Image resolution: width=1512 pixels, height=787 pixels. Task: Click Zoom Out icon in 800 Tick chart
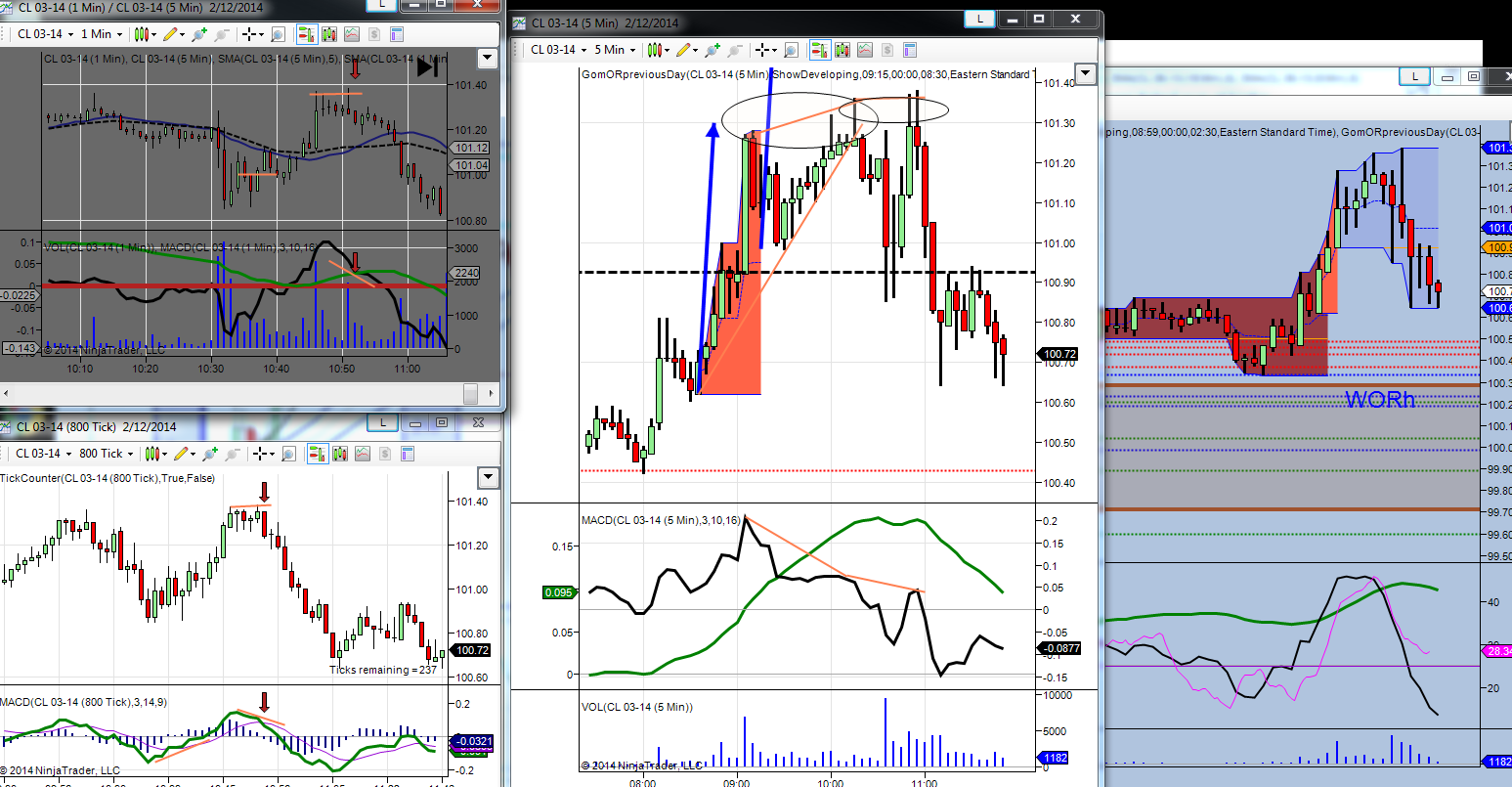(233, 454)
